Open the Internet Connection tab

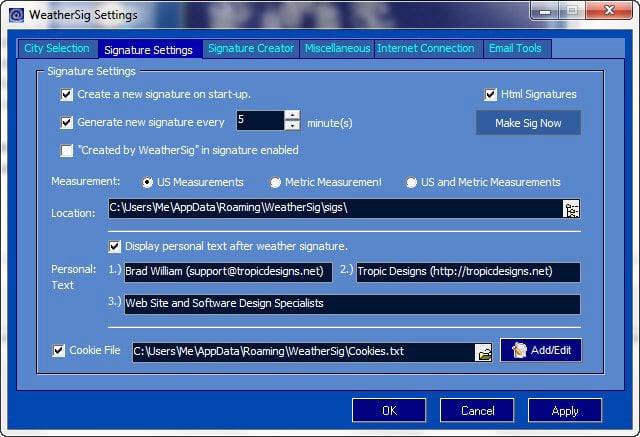(x=426, y=48)
